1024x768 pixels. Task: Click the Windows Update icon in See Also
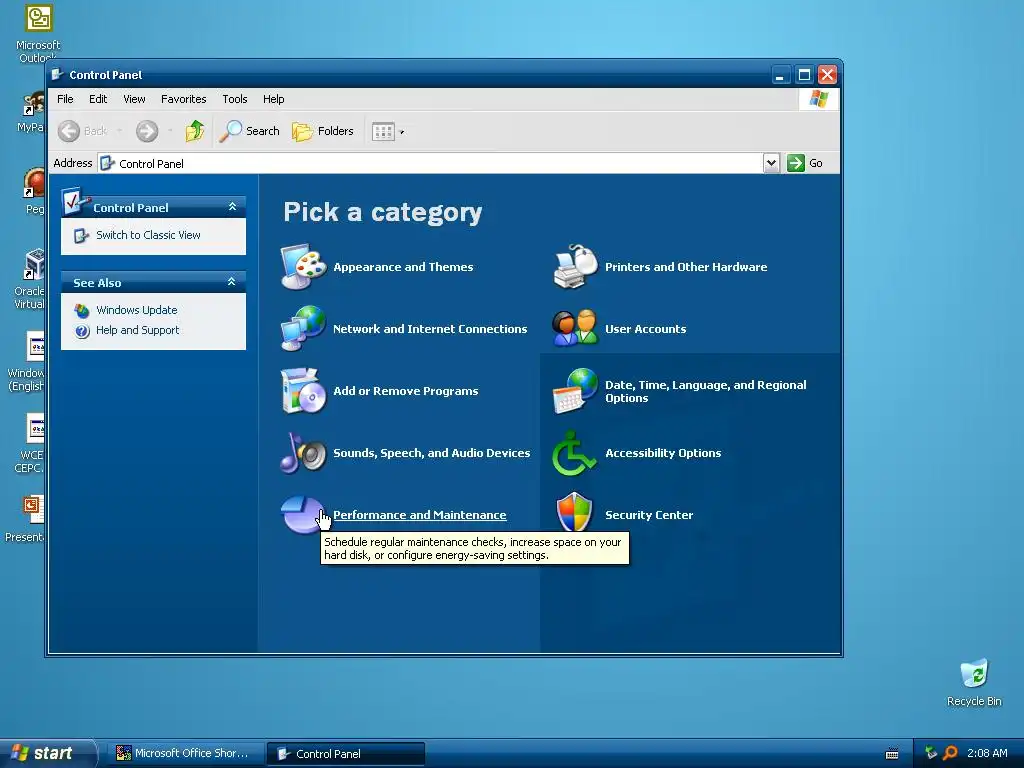coord(82,311)
